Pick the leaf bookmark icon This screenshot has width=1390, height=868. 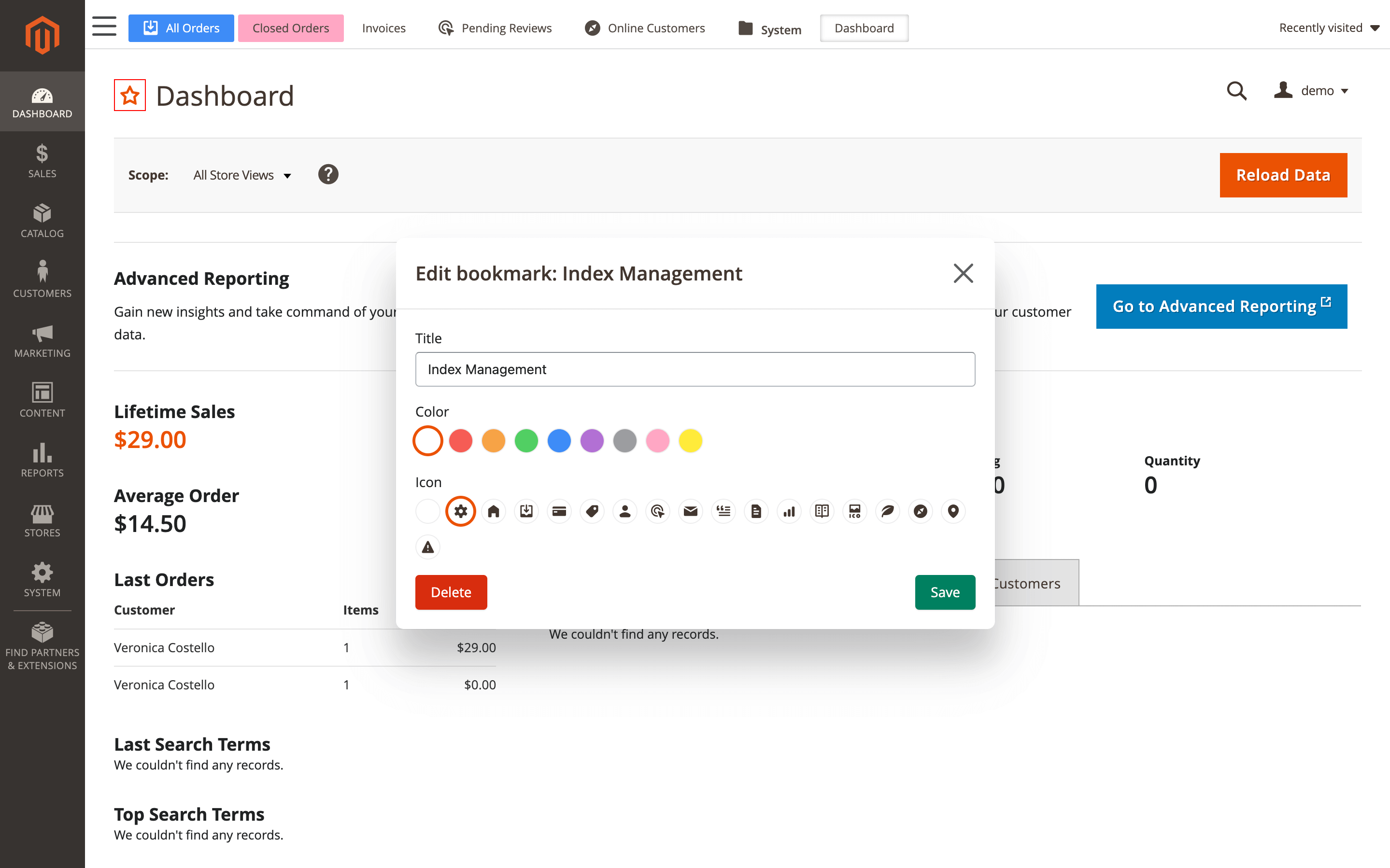[x=887, y=511]
